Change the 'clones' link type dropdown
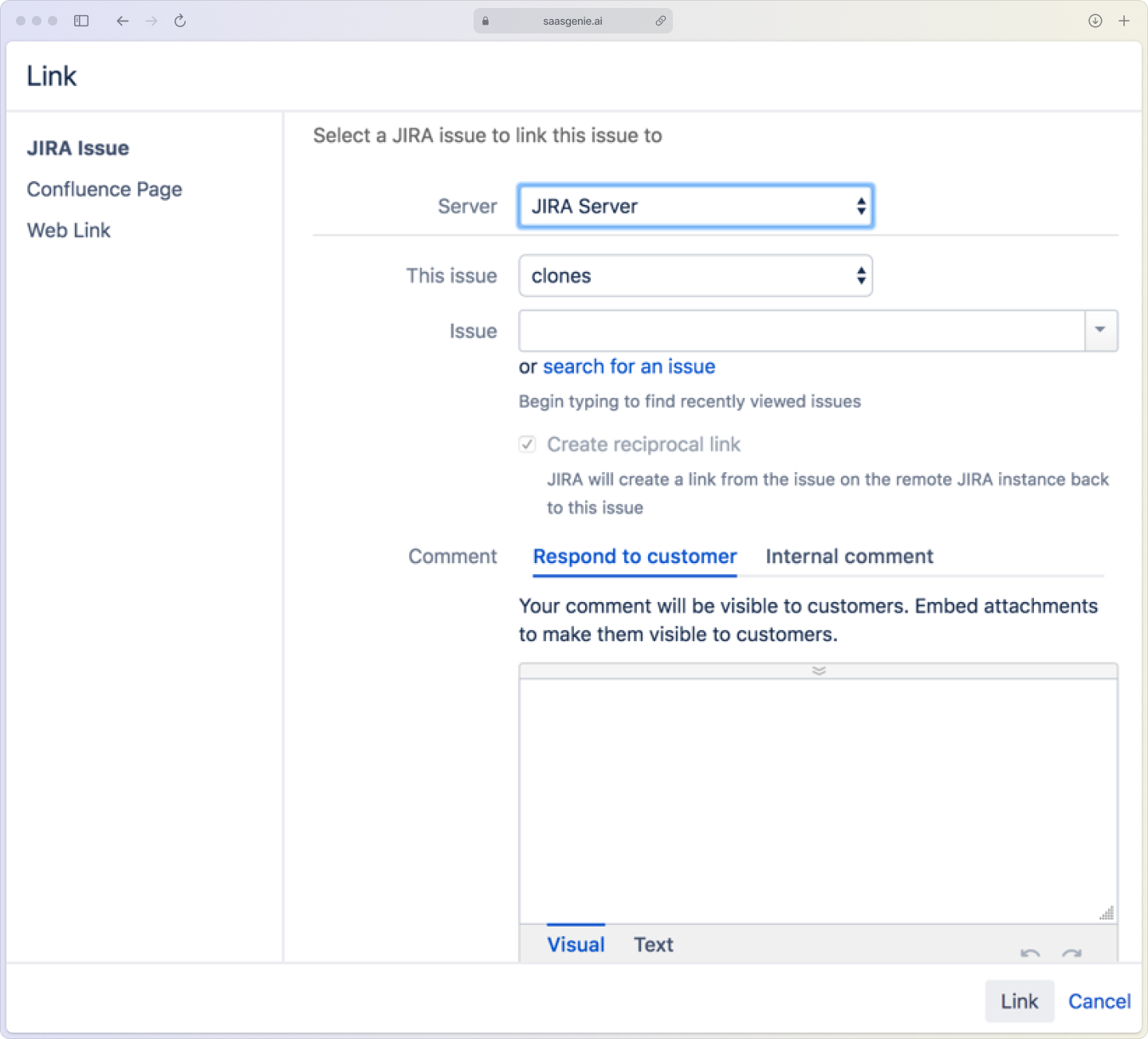 (x=694, y=275)
